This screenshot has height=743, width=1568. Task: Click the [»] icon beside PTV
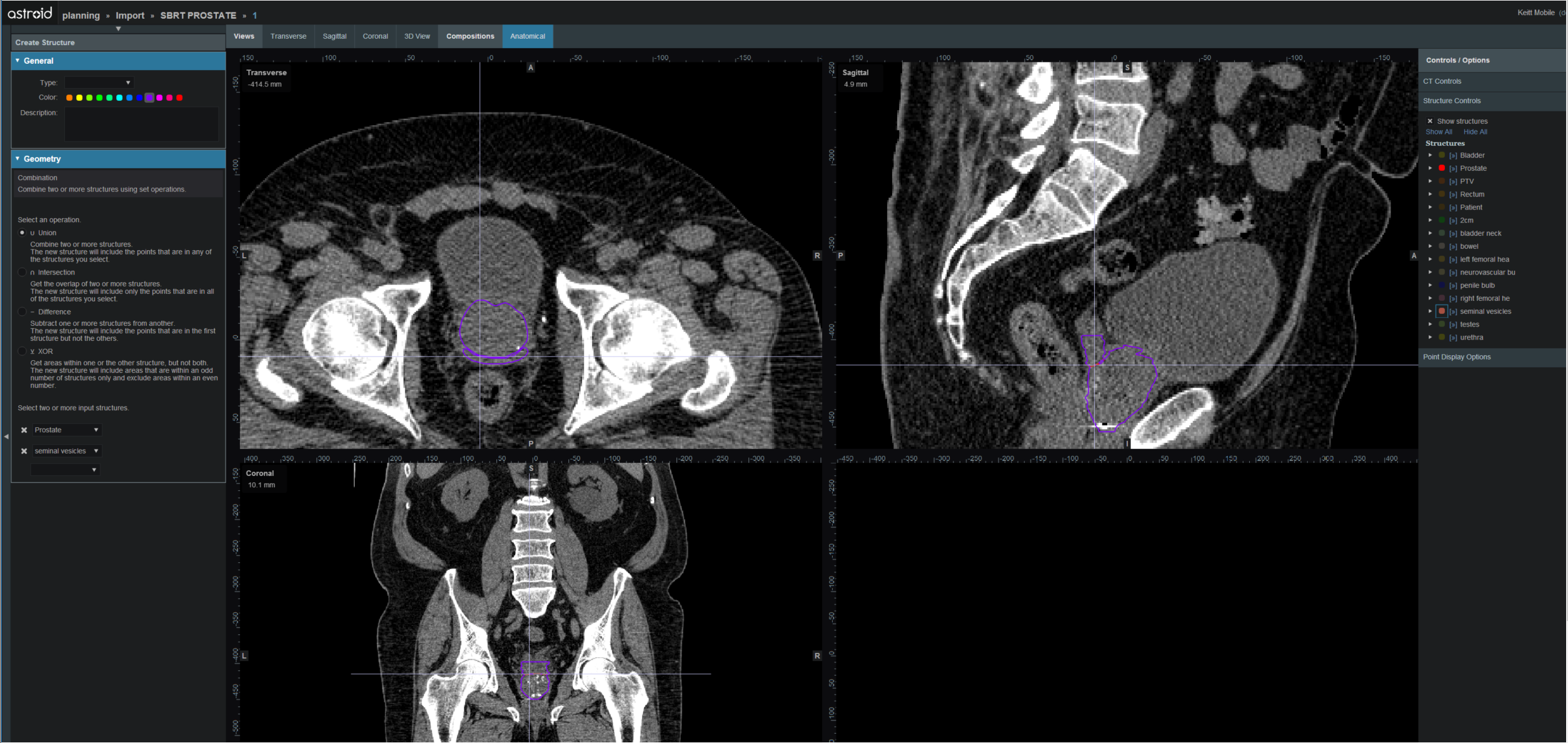click(1453, 181)
